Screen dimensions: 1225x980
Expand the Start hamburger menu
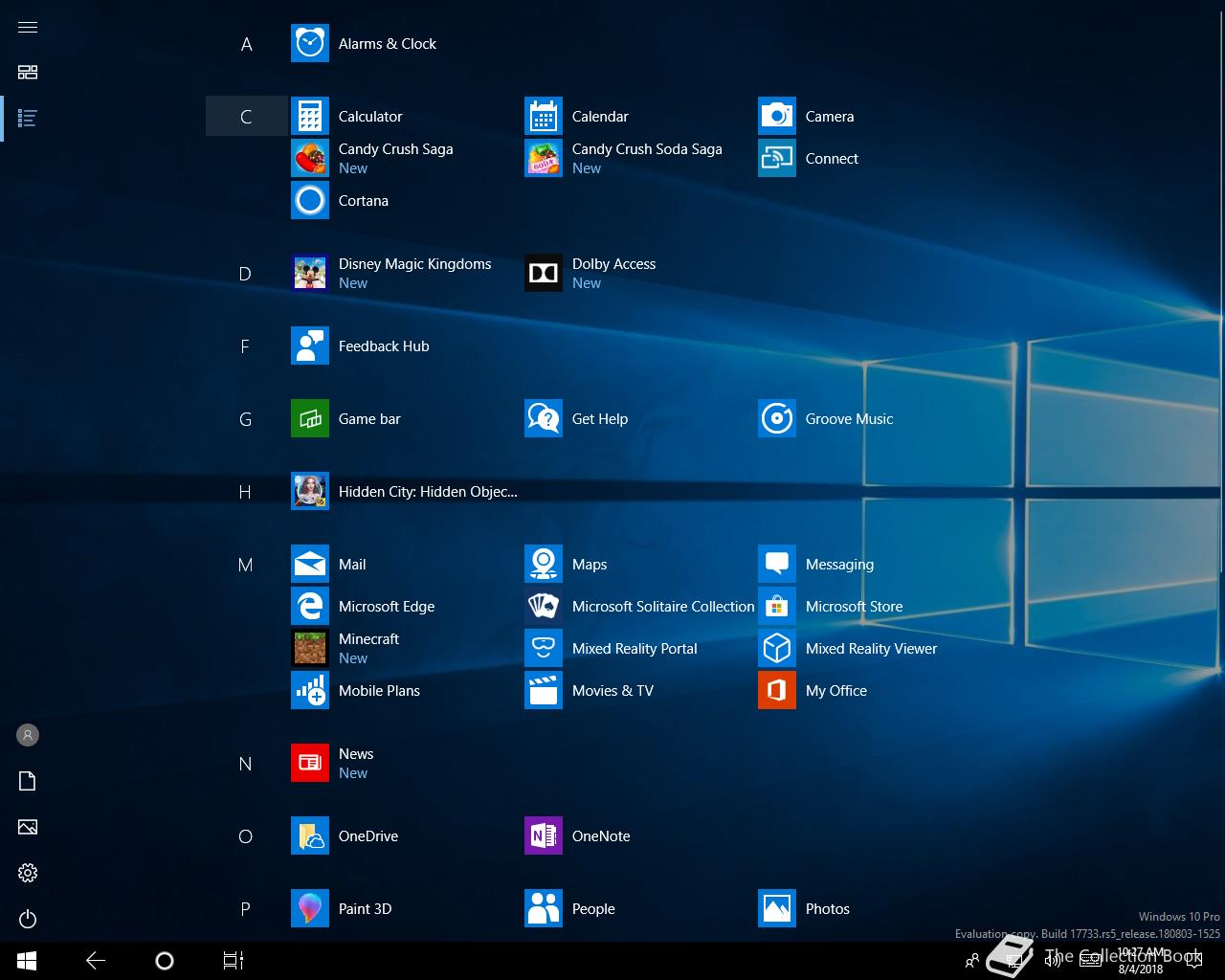28,27
